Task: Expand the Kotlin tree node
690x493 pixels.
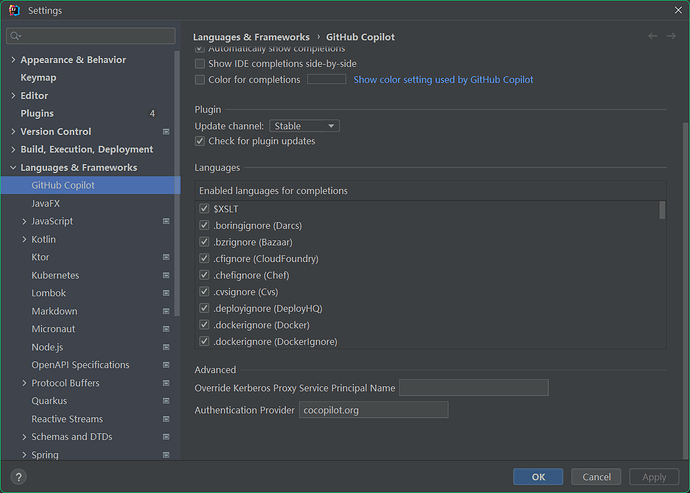Action: point(24,239)
